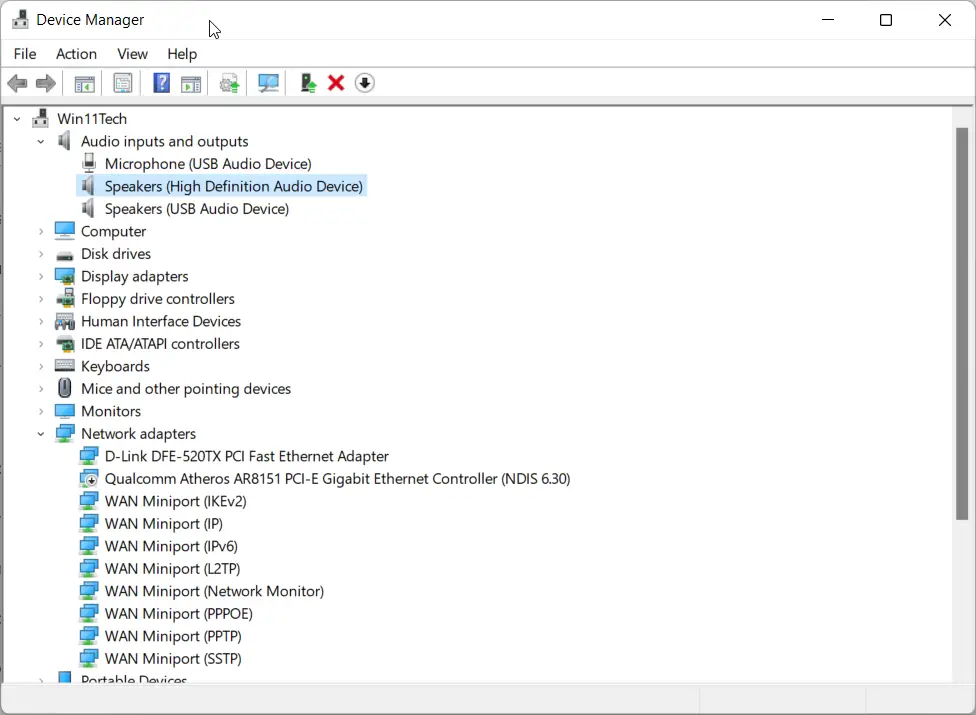This screenshot has width=976, height=715.
Task: Expand the Disk drives category
Action: click(40, 254)
